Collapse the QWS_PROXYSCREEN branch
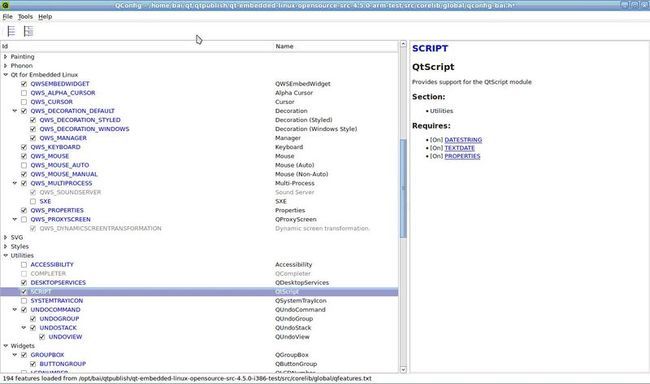Viewport: 650px width, 384px height. pyautogui.click(x=15, y=219)
